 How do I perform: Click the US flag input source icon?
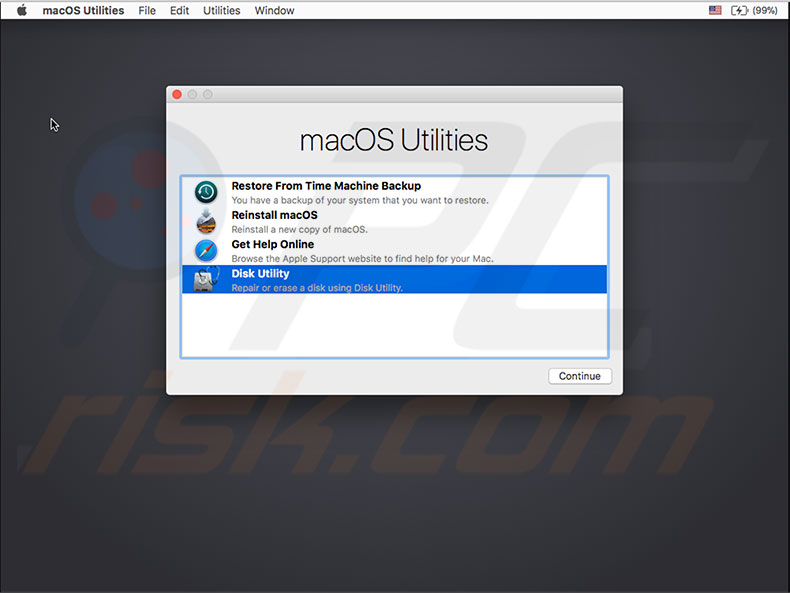[715, 10]
